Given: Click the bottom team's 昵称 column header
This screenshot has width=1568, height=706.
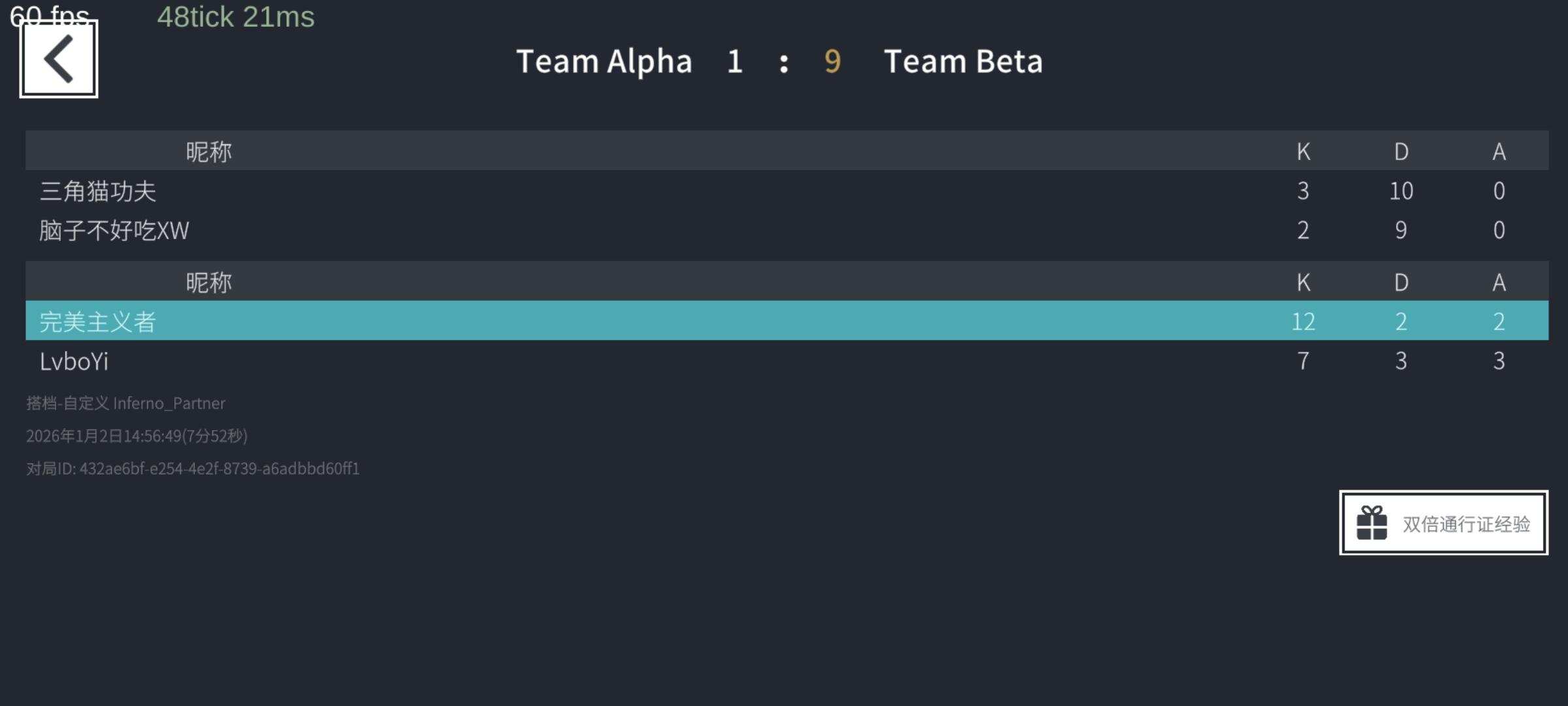Looking at the screenshot, I should [x=208, y=282].
